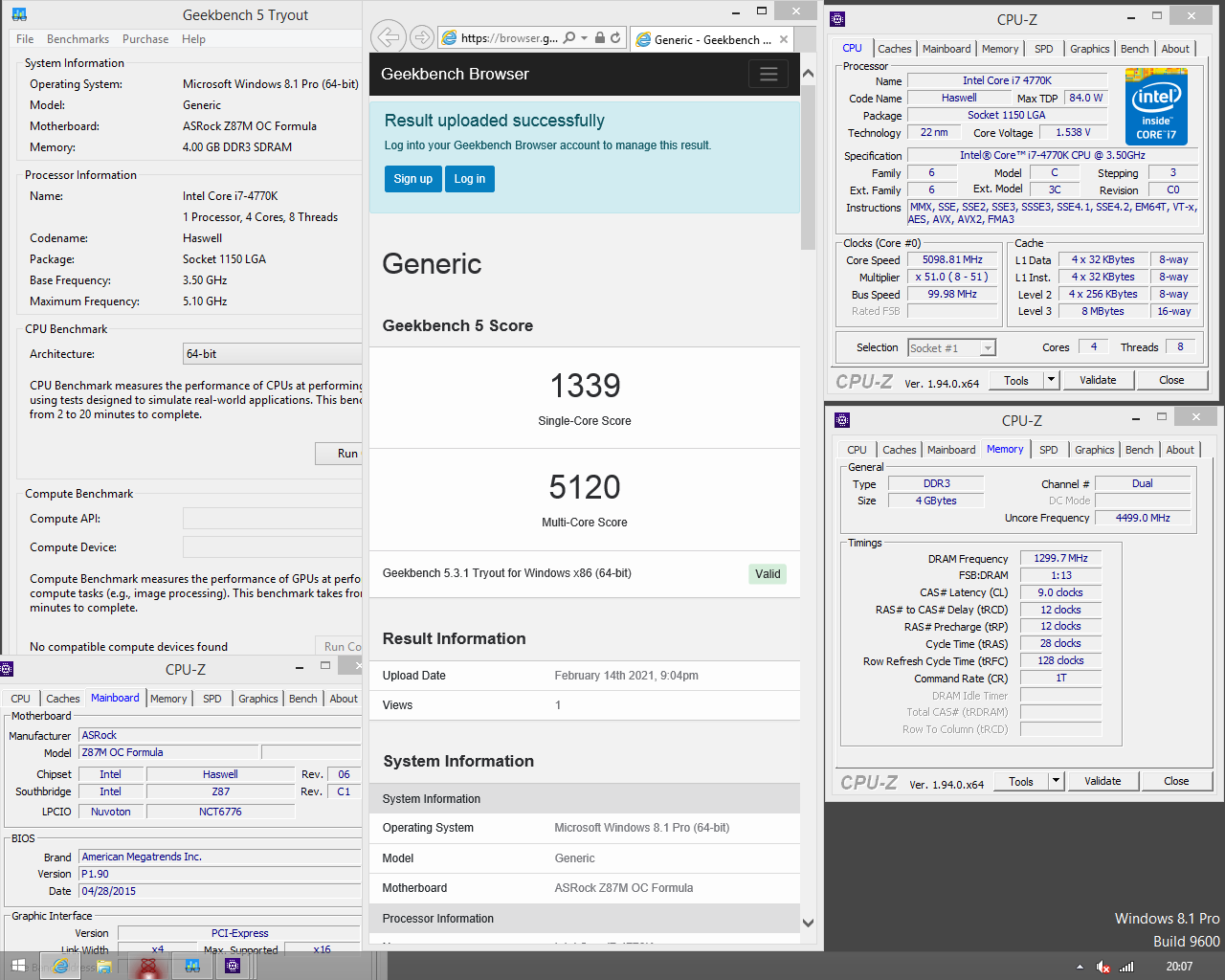Click the browser forward arrow button
Screen dimensions: 1225x980
(421, 37)
